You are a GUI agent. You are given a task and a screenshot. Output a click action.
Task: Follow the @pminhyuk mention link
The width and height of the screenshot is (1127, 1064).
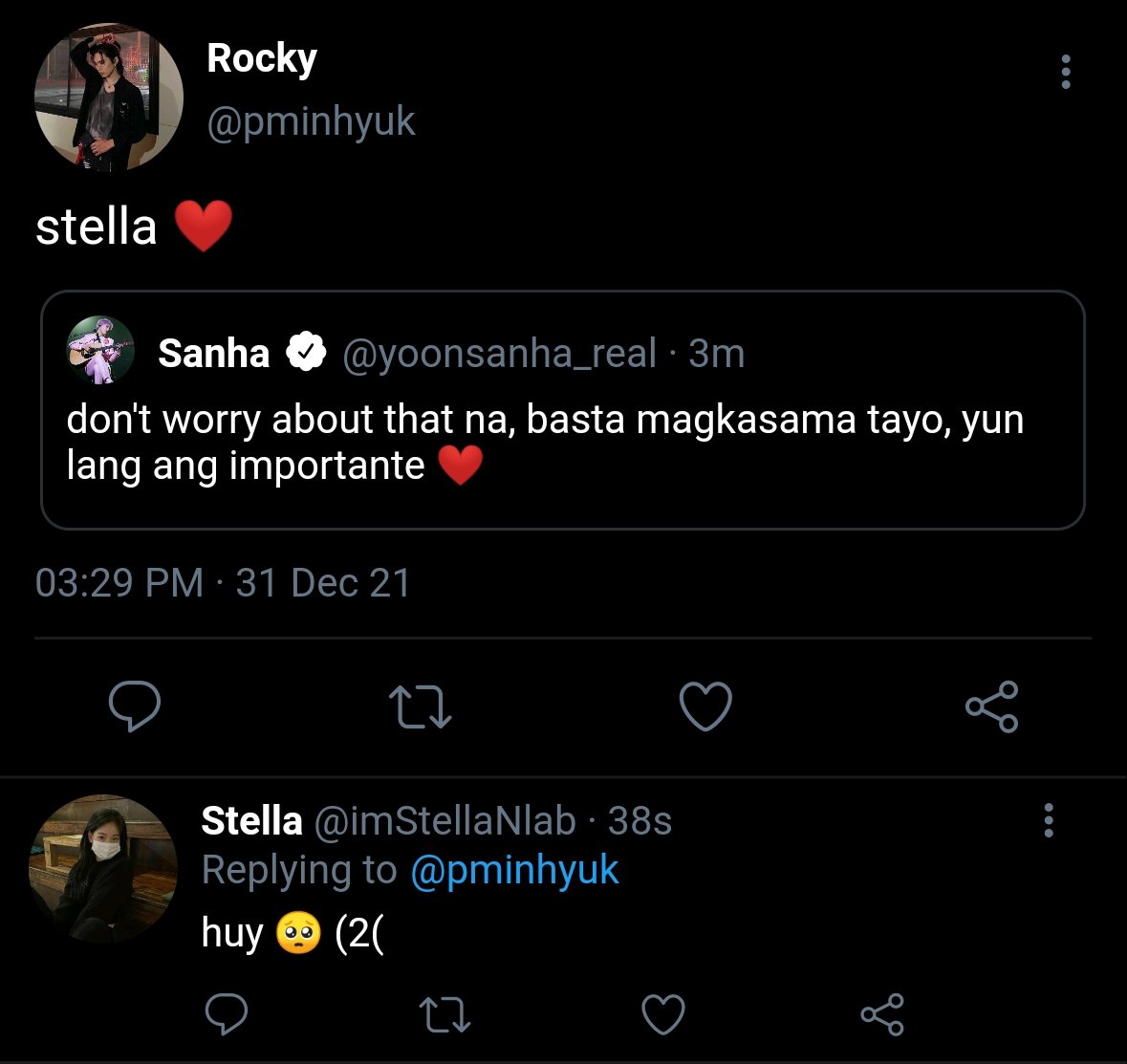514,870
